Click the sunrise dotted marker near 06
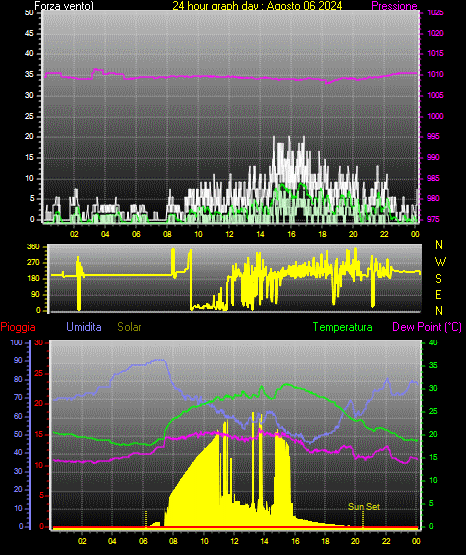 tap(146, 519)
